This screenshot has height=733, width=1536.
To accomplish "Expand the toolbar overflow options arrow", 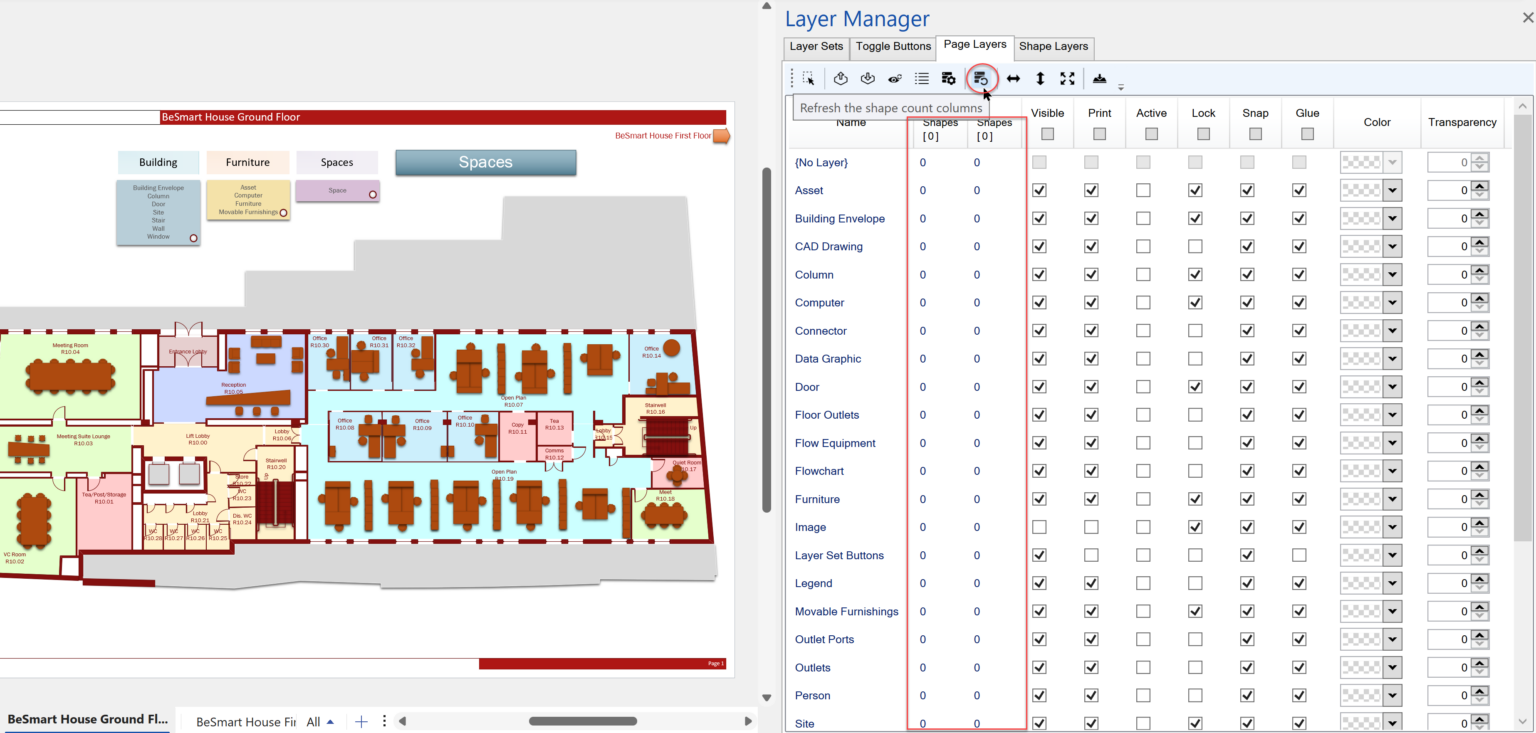I will 1121,87.
